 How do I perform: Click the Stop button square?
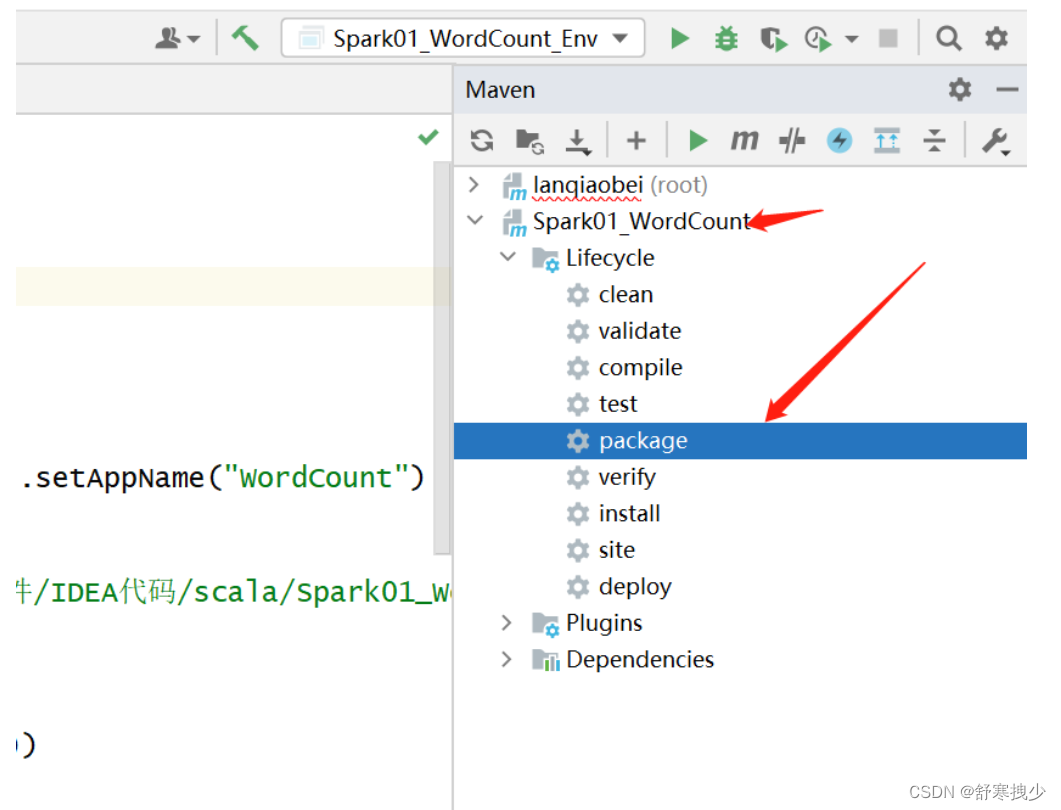[x=888, y=39]
